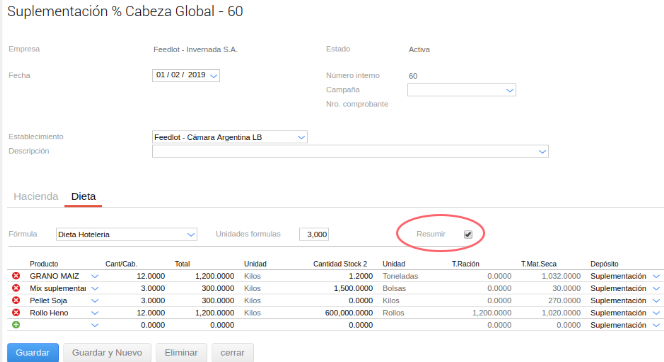
Task: Click the Cant/Cab. column header
Action: pos(121,264)
